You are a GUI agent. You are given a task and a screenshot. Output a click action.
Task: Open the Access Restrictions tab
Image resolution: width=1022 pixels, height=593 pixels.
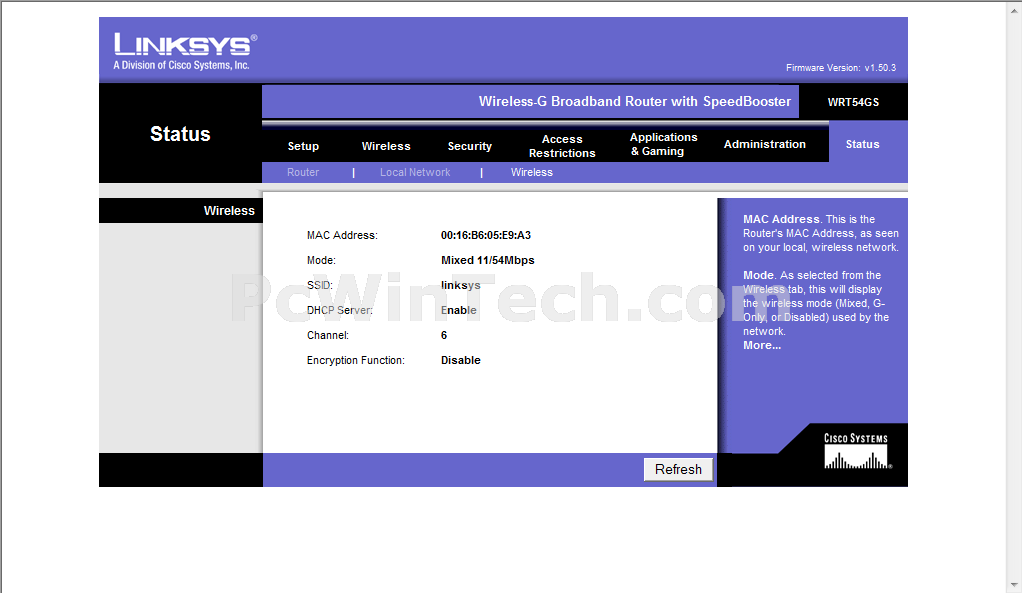(x=562, y=146)
